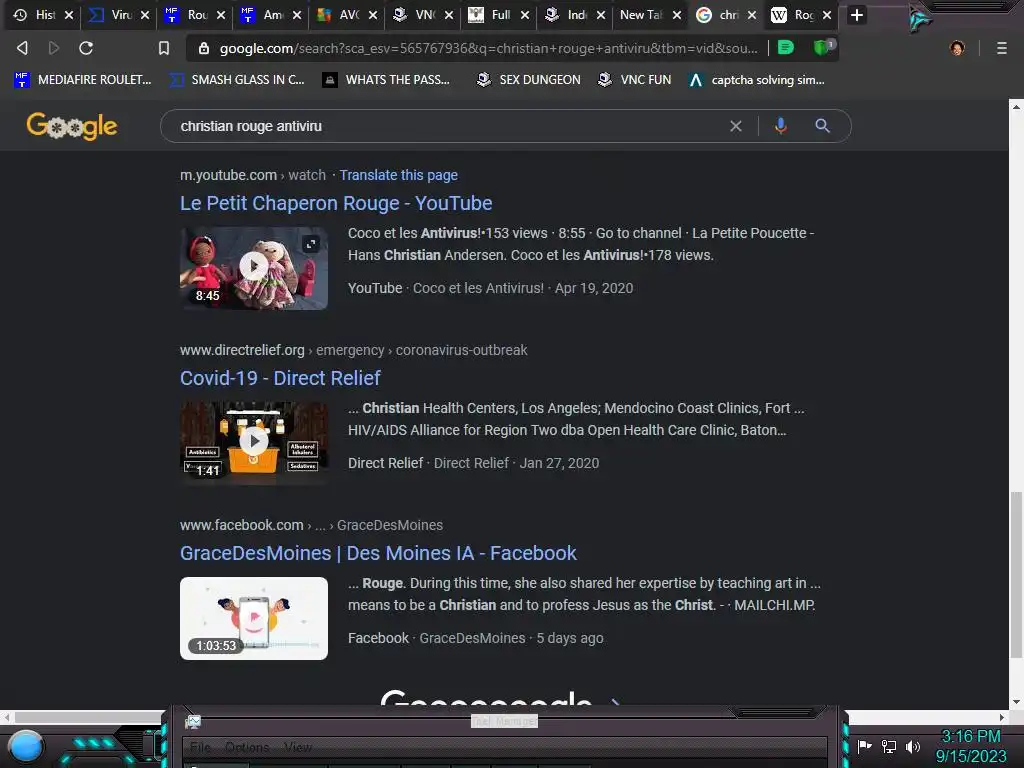Click the vertical scrollbar thumb
Viewport: 1024px width, 768px height.
point(1016,575)
